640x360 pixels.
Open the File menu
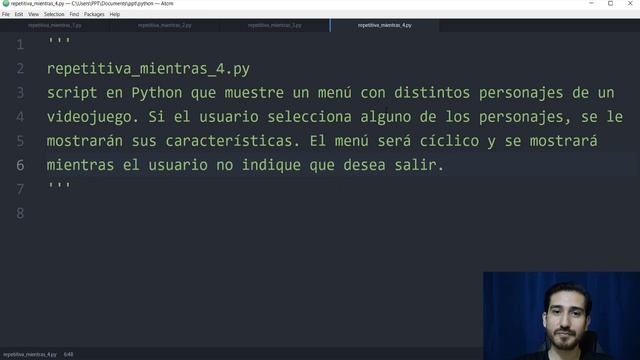point(6,14)
